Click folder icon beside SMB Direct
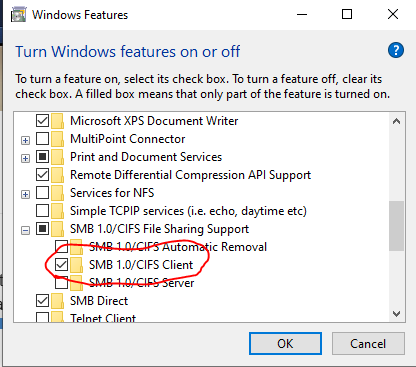The image size is (416, 367). tap(57, 301)
